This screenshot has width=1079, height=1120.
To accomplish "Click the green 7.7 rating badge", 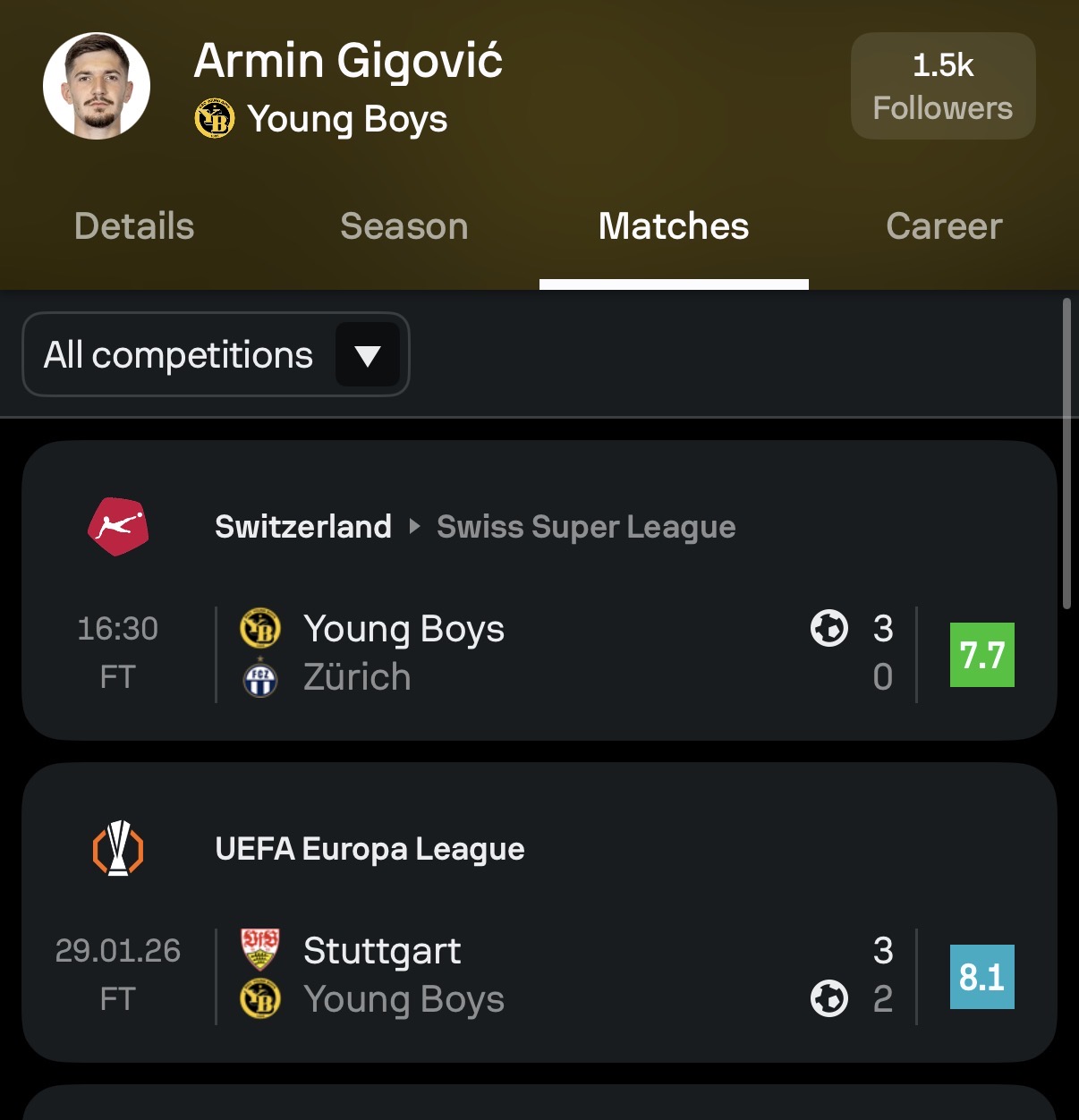I will pos(981,655).
